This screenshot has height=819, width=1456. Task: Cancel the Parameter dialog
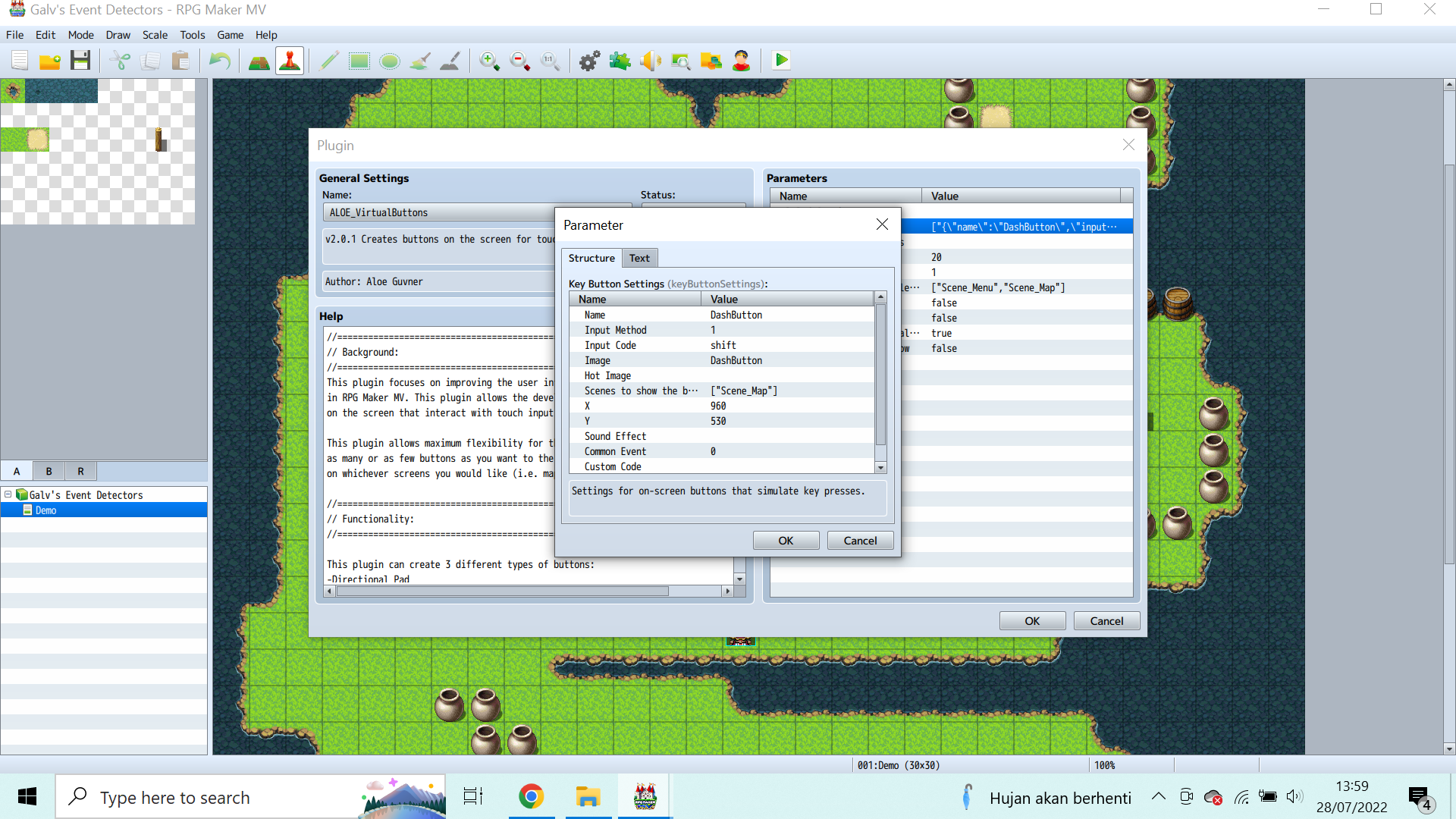tap(860, 541)
